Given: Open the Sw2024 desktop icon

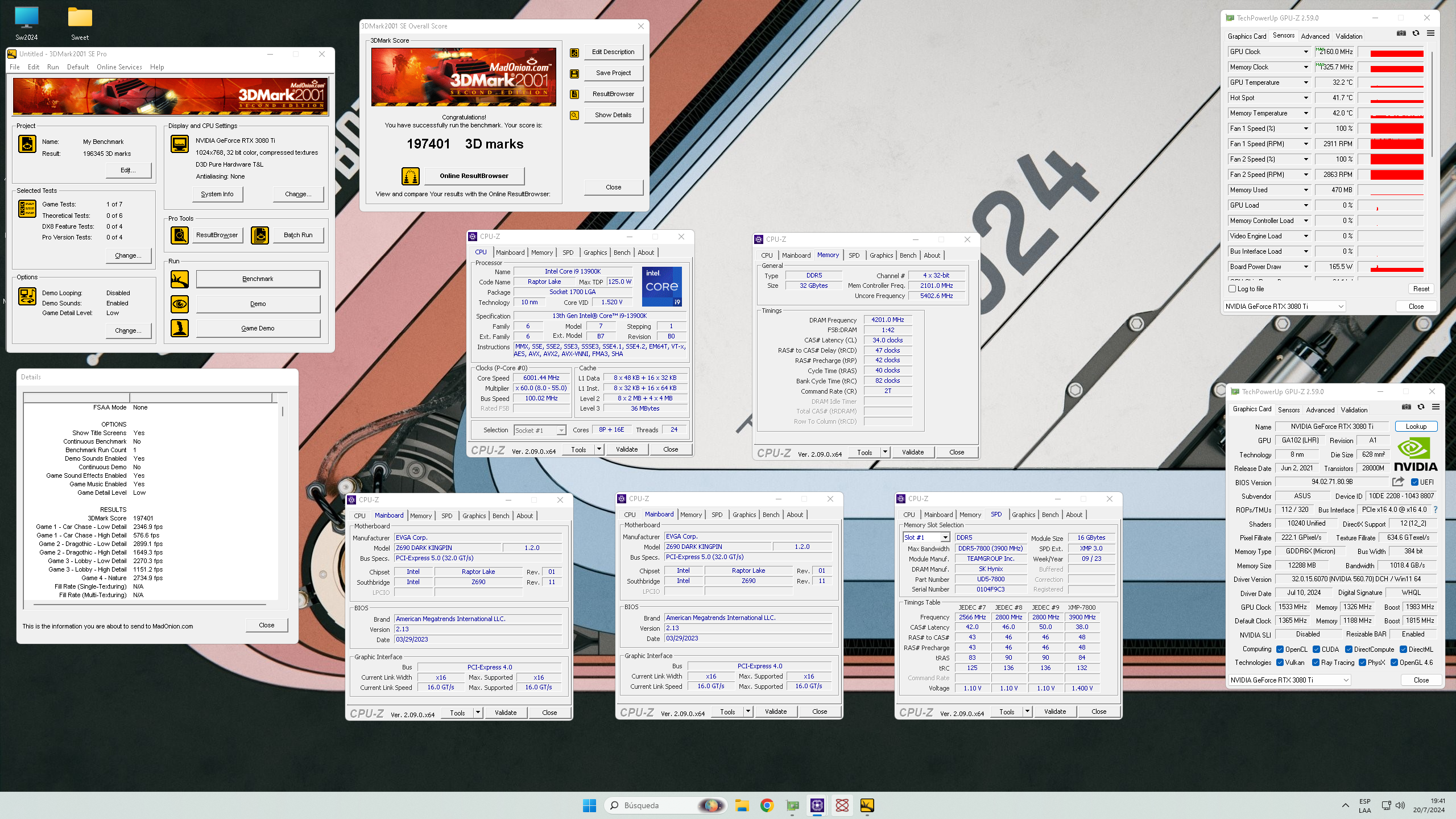Looking at the screenshot, I should (x=27, y=24).
